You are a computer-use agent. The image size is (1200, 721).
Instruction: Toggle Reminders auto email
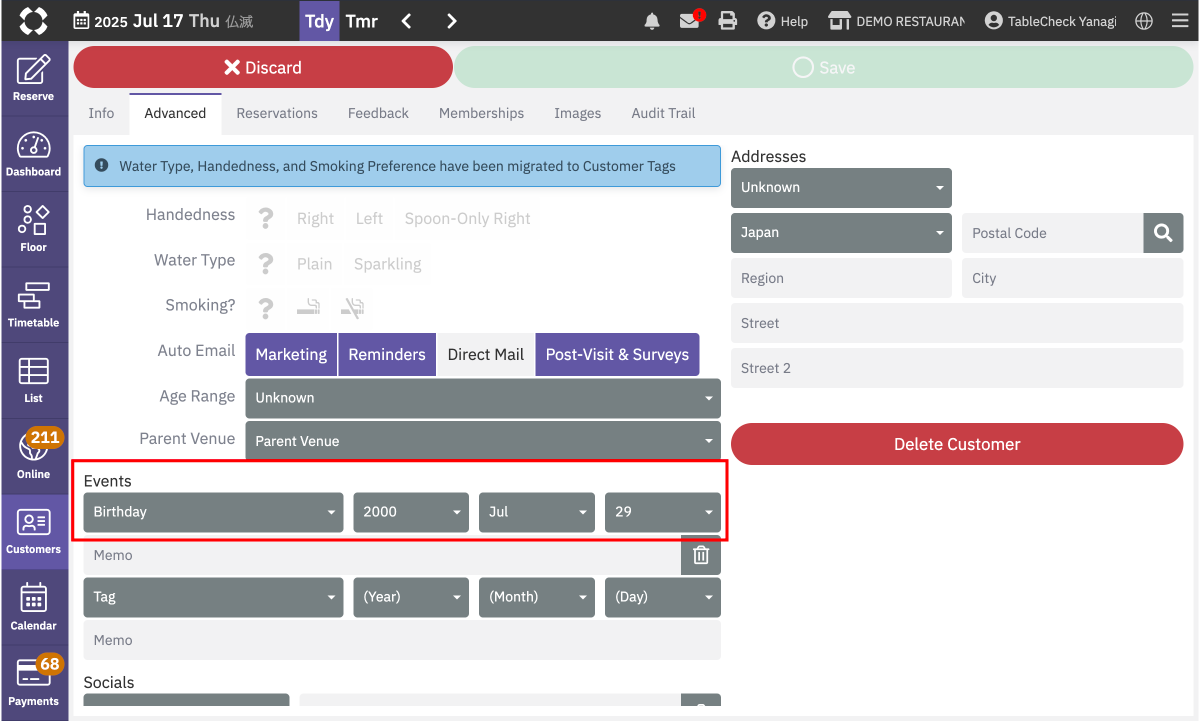(x=387, y=354)
